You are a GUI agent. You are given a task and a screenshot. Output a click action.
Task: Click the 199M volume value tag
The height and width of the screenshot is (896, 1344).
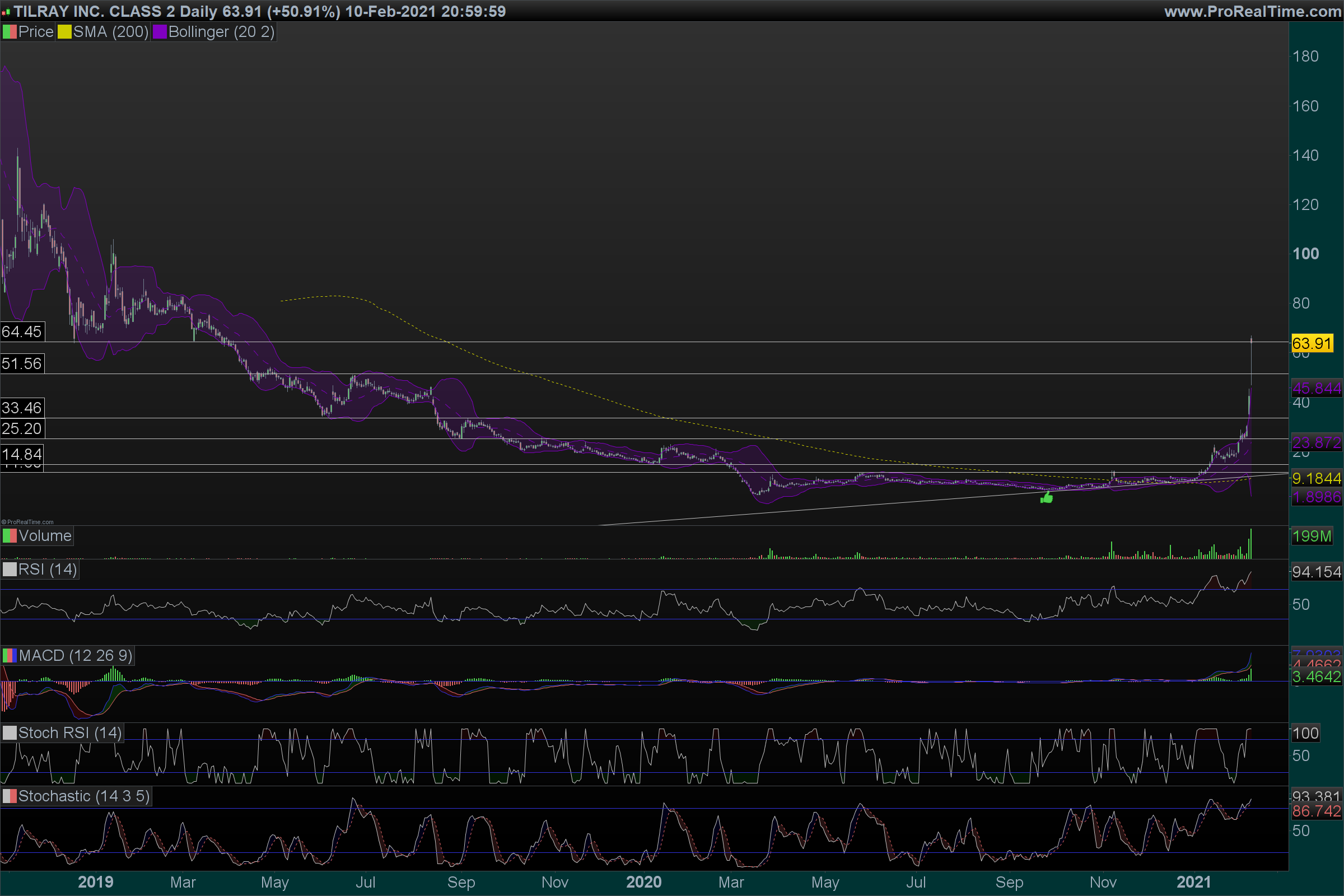click(x=1312, y=536)
